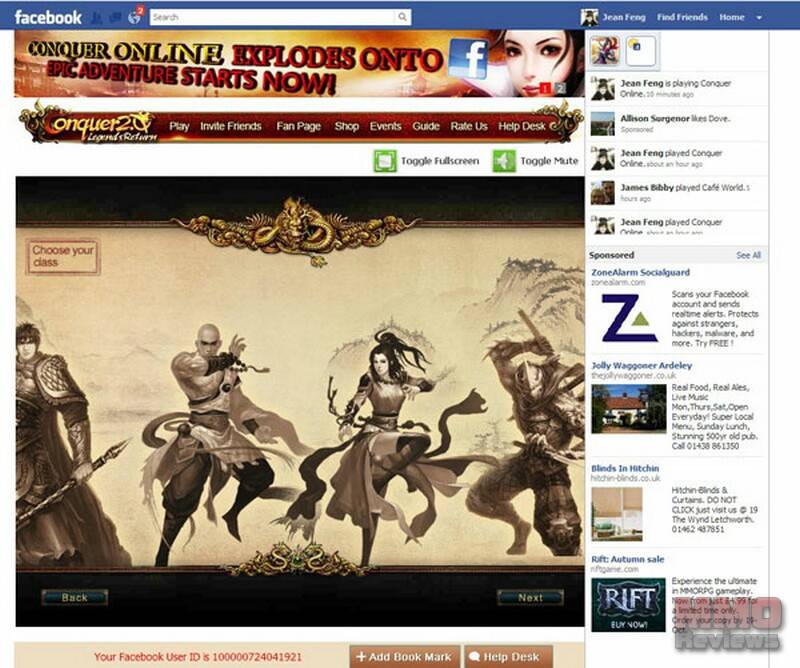The height and width of the screenshot is (668, 800).
Task: Click James Bibby name in ticker
Action: [647, 188]
